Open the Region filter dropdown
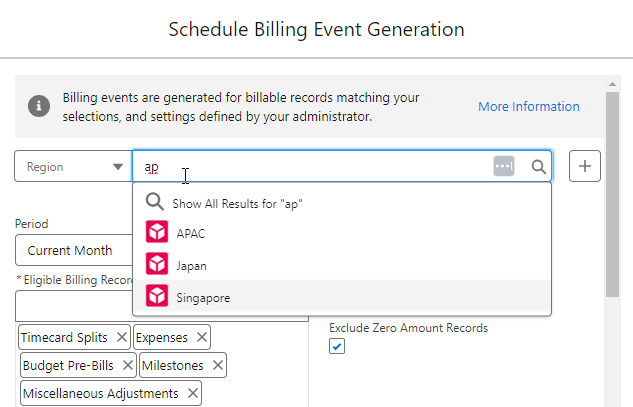The image size is (633, 407). (72, 167)
